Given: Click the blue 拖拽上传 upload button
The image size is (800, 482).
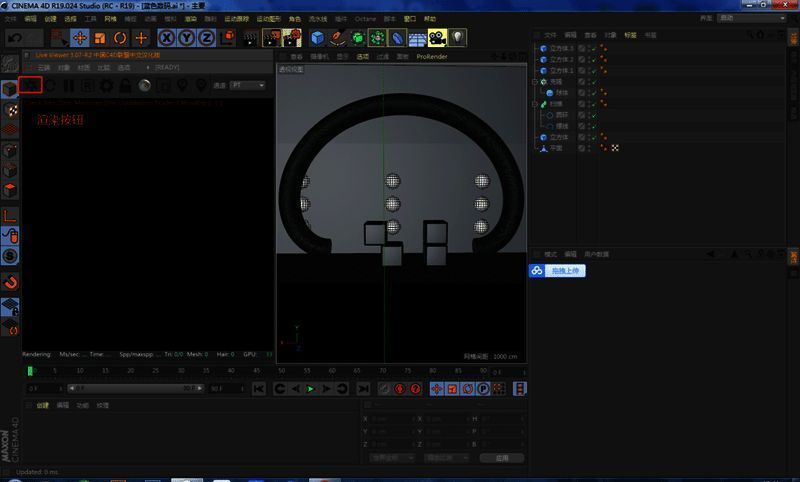Looking at the screenshot, I should pos(557,270).
